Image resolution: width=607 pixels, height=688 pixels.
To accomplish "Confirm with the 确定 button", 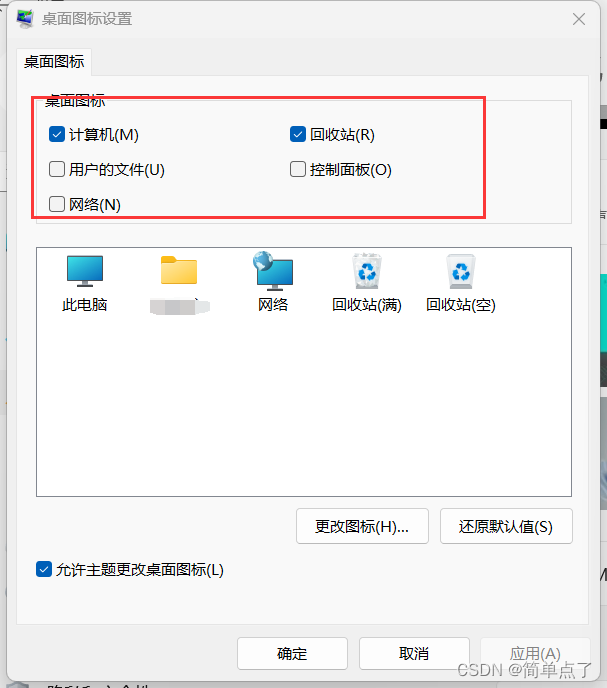I will [x=292, y=653].
